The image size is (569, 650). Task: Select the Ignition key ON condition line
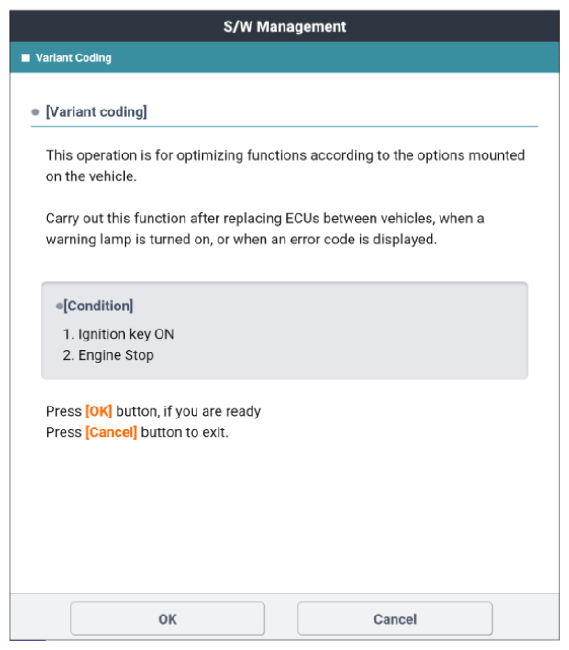119,334
